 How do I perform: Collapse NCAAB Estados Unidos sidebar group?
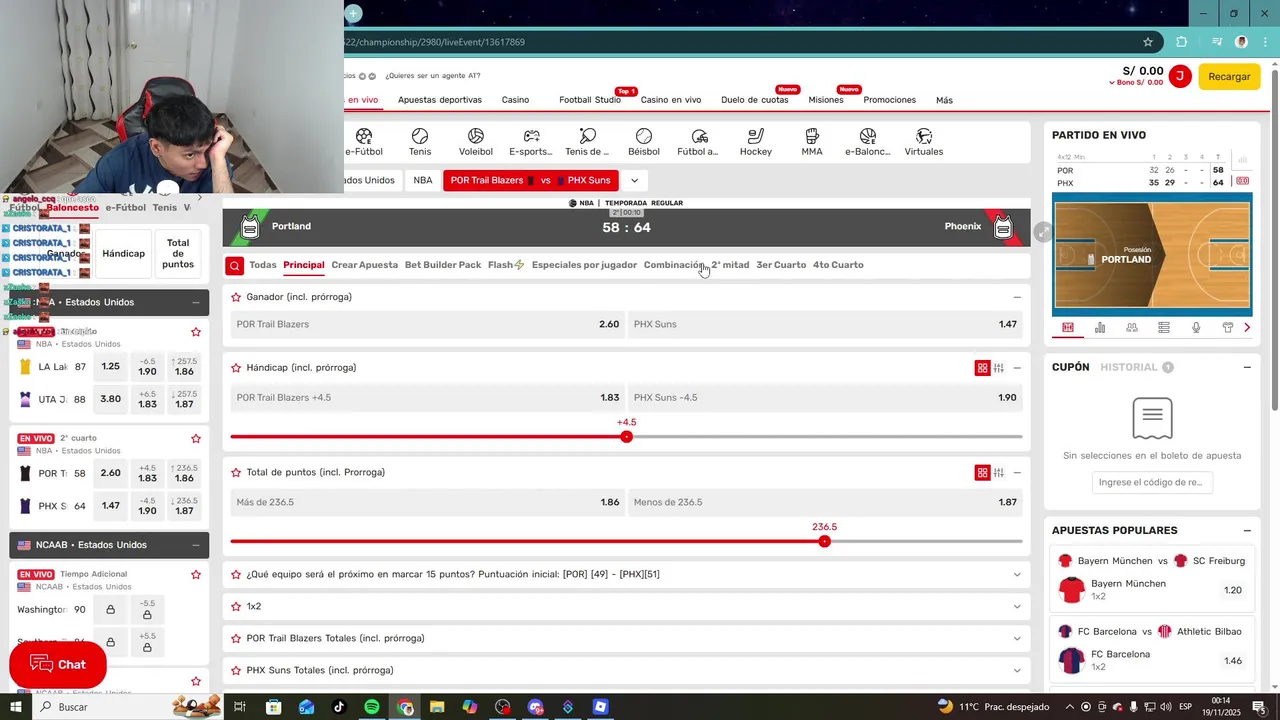[196, 545]
